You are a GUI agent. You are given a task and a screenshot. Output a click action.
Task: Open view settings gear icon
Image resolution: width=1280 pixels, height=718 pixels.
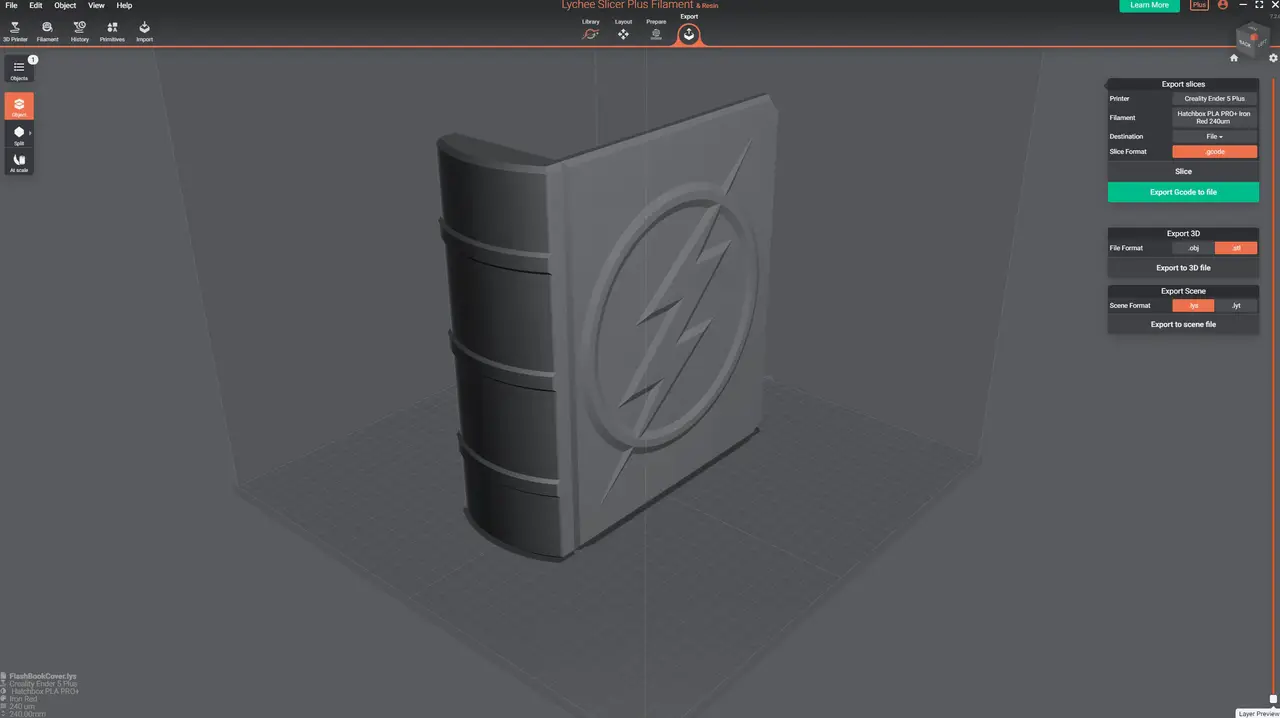(1273, 58)
